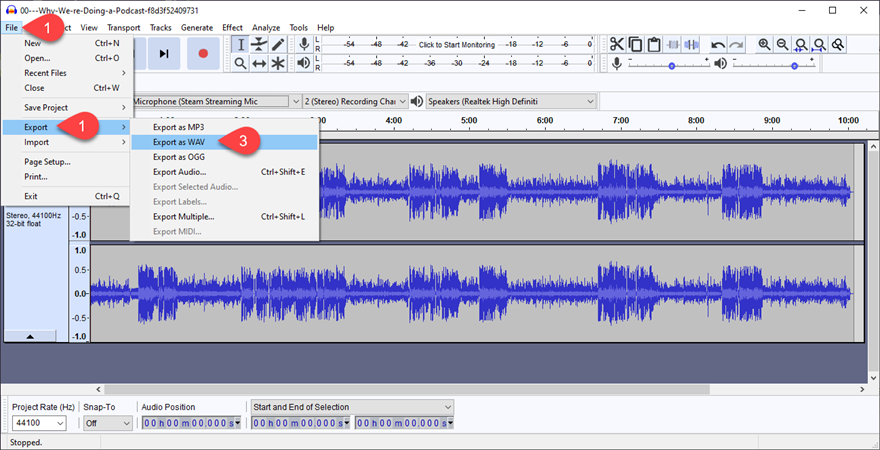Choose Export as WAV from the submenu
The image size is (880, 450).
tap(180, 142)
